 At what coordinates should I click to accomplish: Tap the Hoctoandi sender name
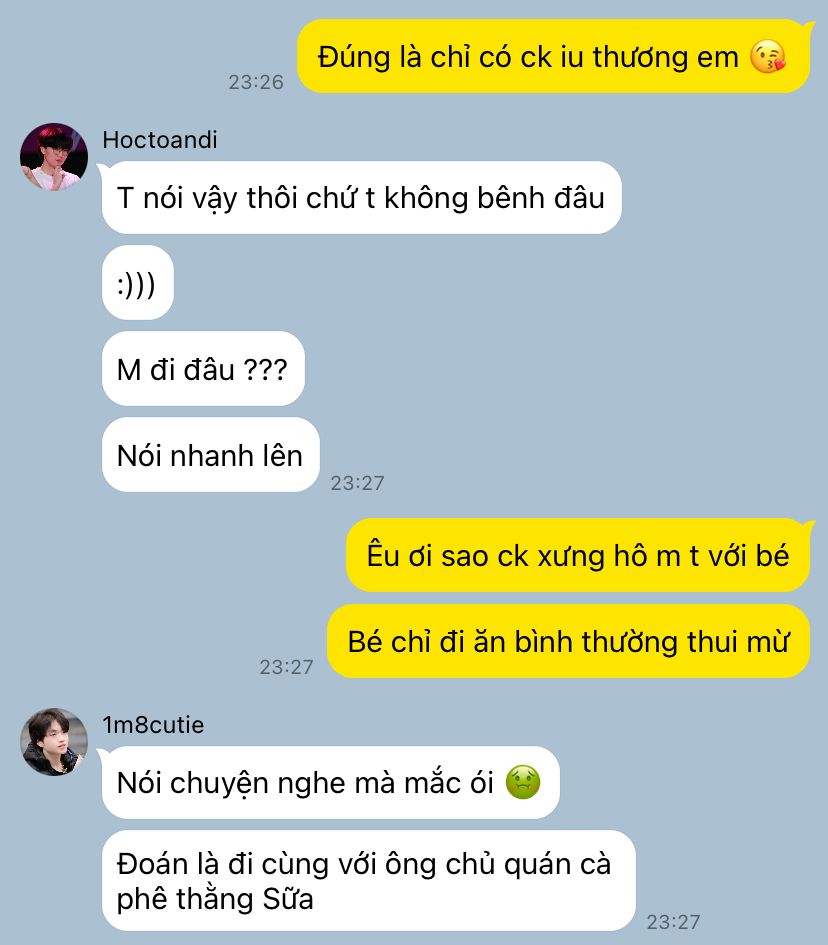[160, 140]
